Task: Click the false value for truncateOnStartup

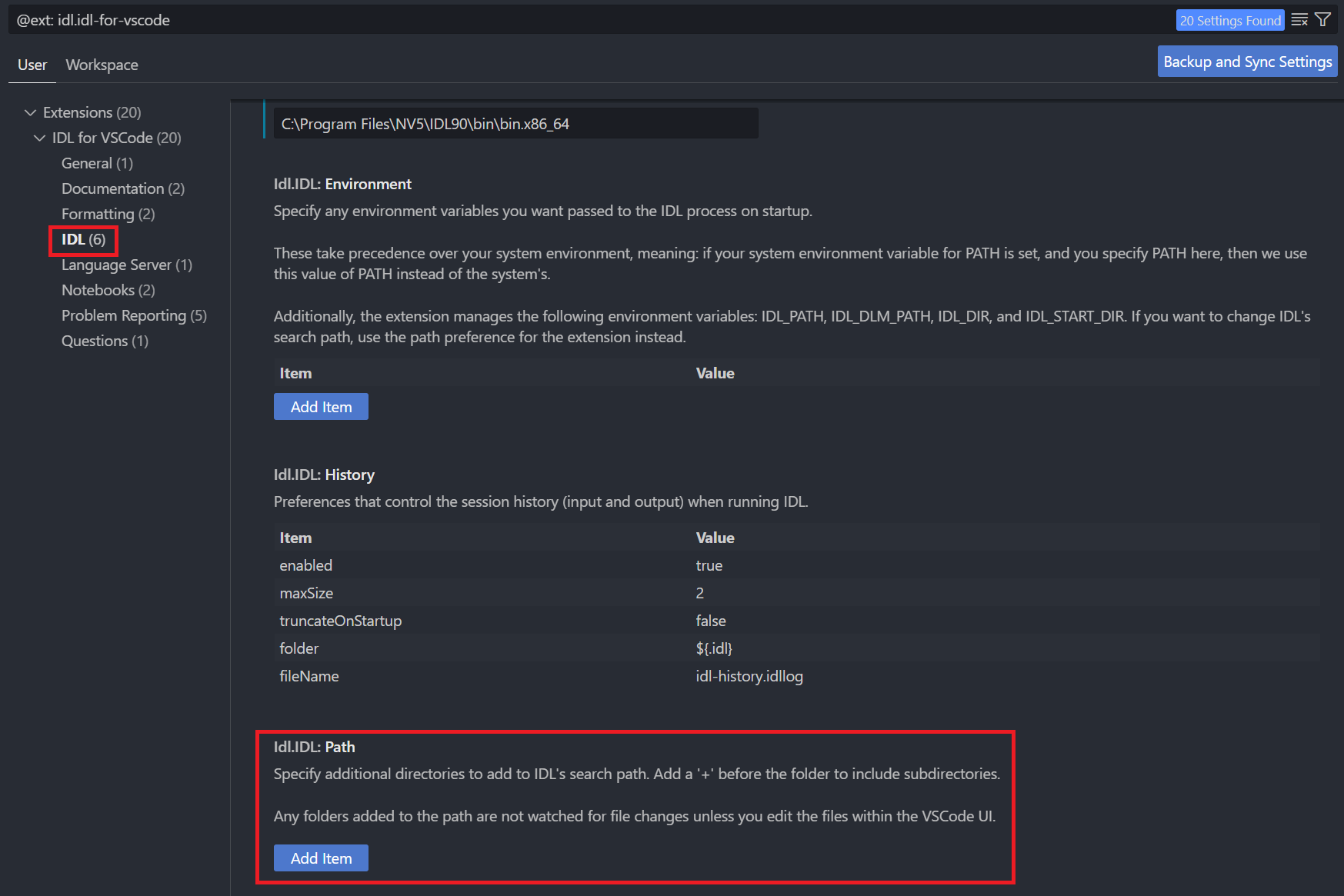Action: pos(711,621)
